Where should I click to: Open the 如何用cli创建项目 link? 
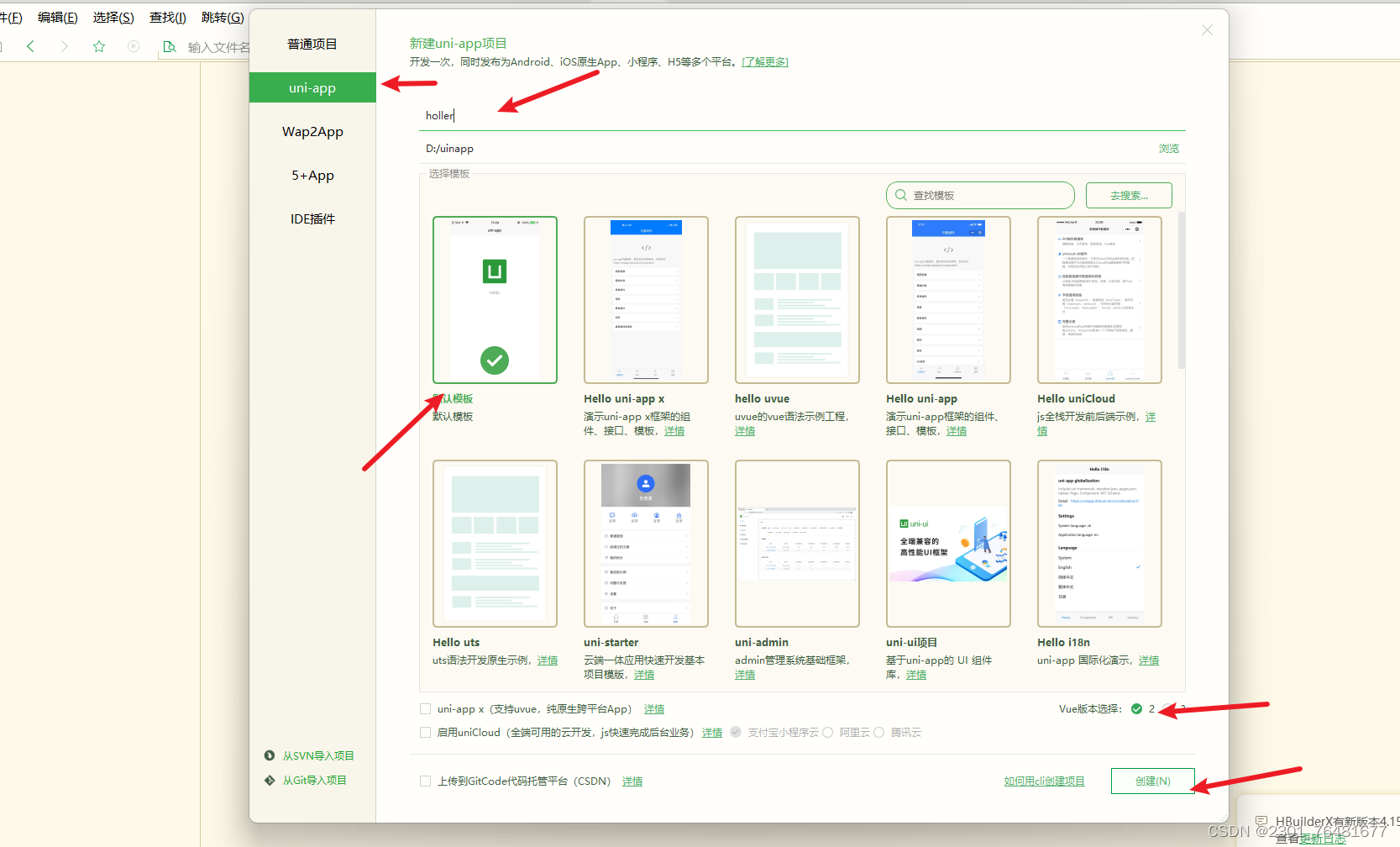tap(1044, 781)
